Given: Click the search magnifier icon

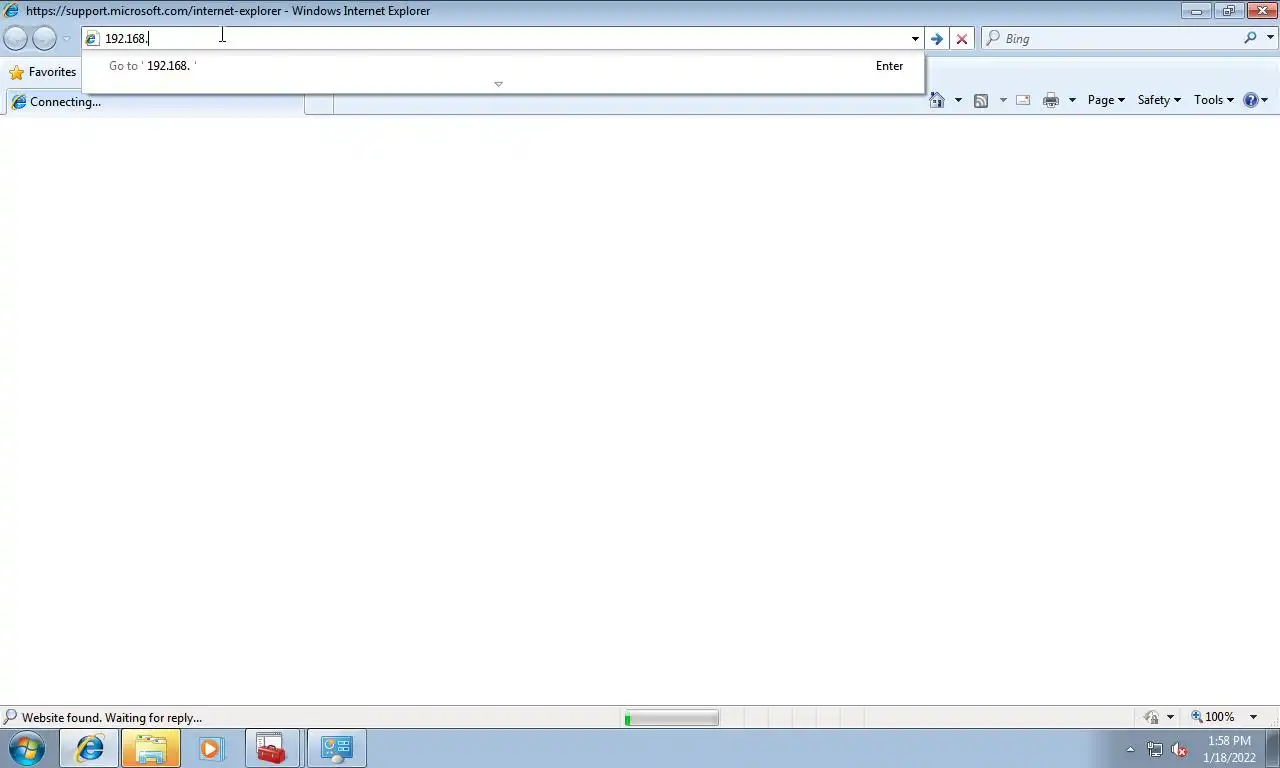Looking at the screenshot, I should [1250, 38].
